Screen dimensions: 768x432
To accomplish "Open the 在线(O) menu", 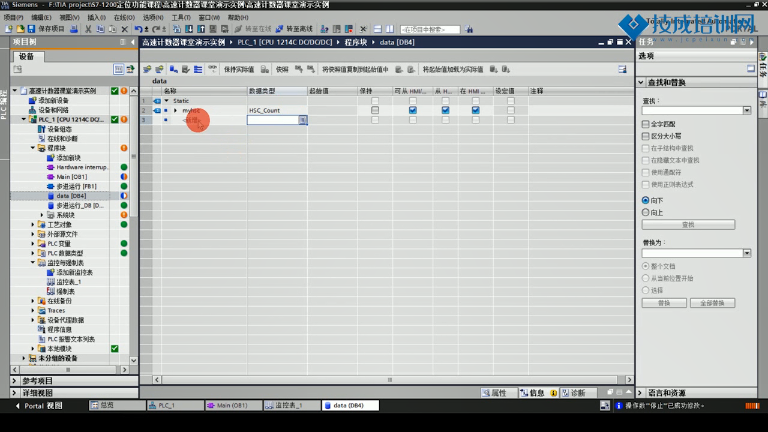I will 124,17.
